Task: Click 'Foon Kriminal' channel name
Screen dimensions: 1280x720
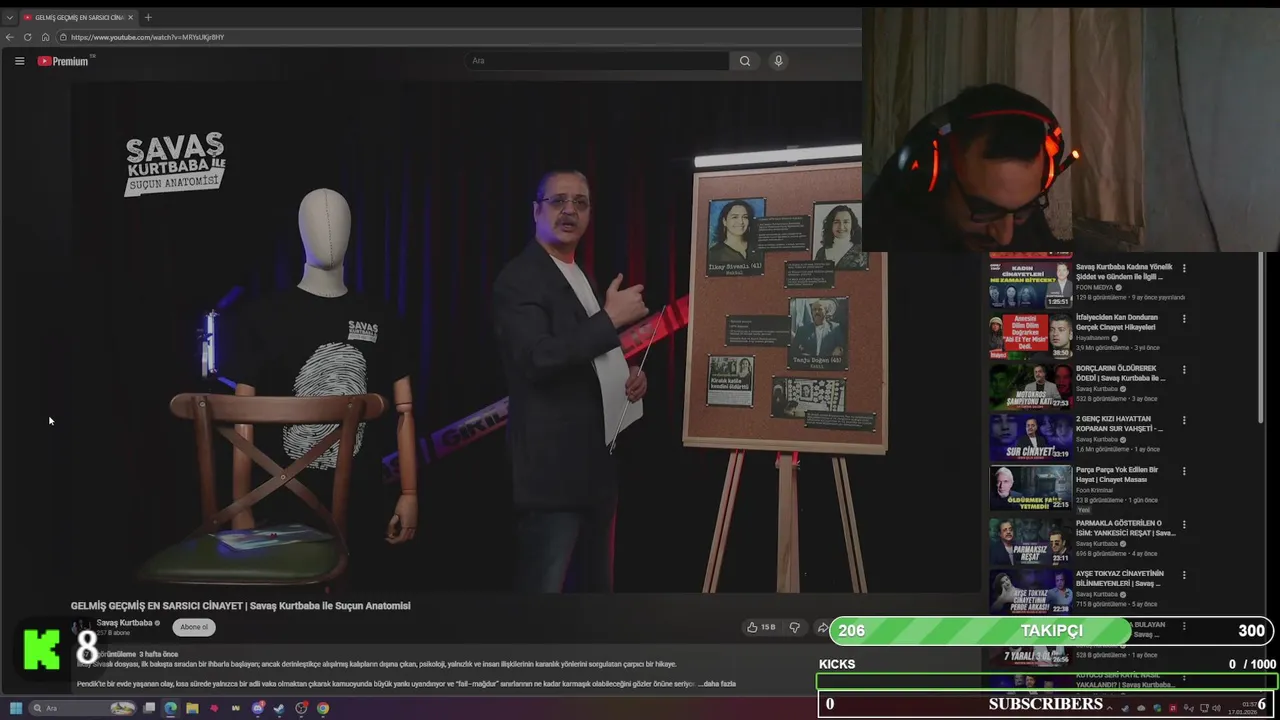Action: point(1096,491)
